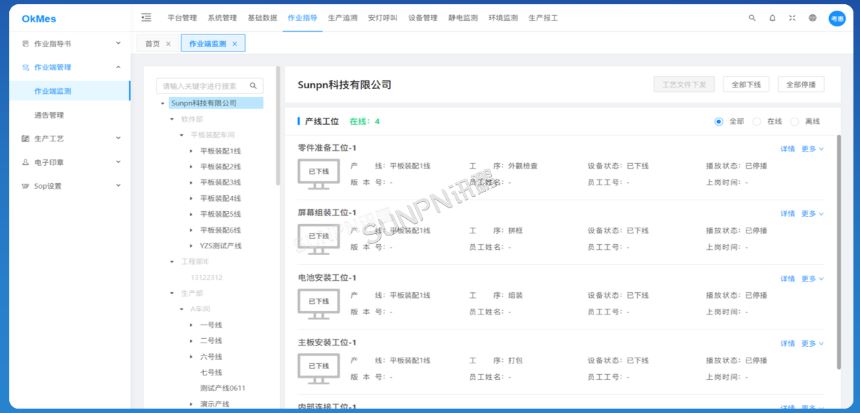Click the organization tree vertical scrollbar
Viewport: 860px width, 413px height.
(278, 126)
